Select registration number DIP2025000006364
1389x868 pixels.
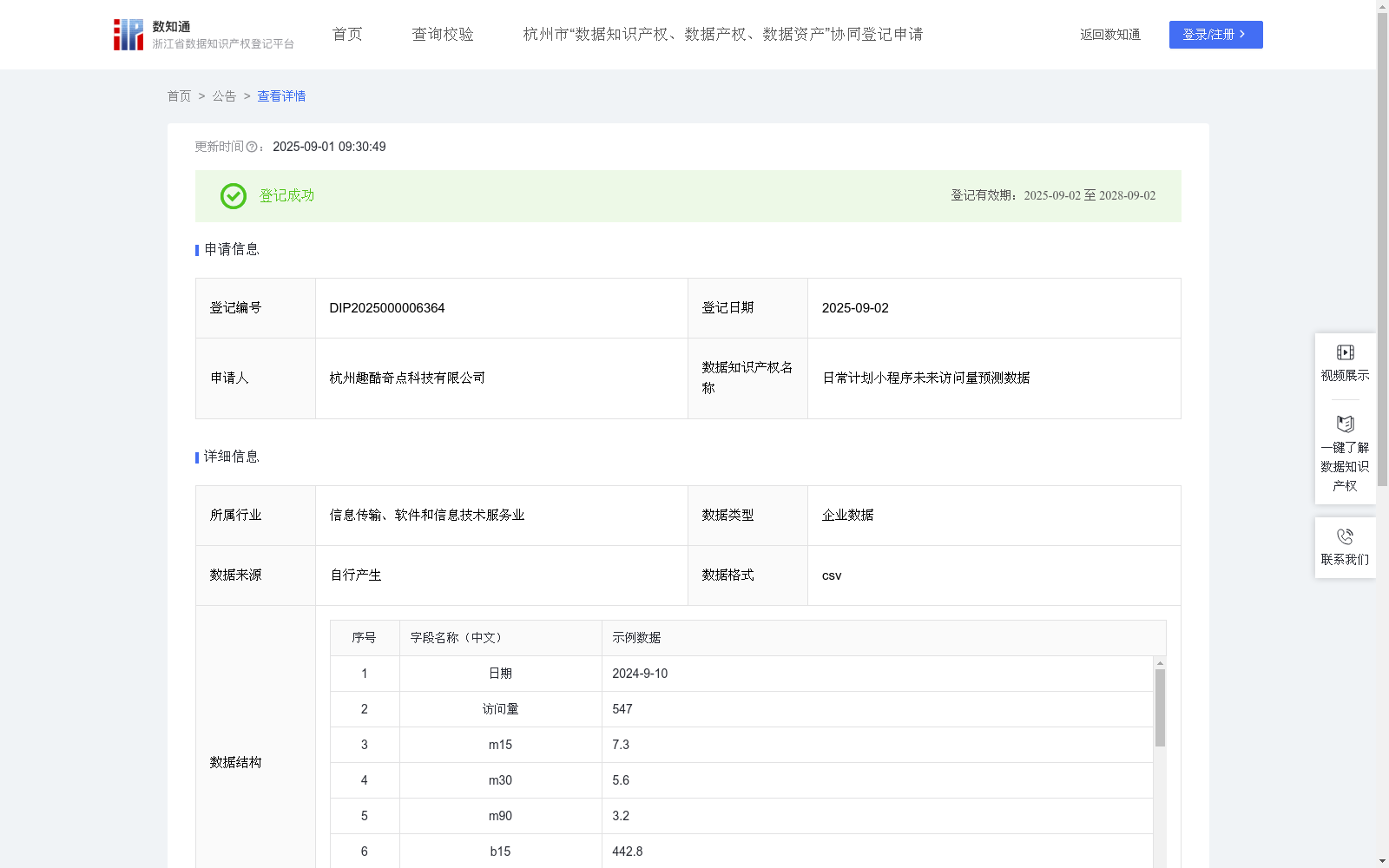click(387, 308)
